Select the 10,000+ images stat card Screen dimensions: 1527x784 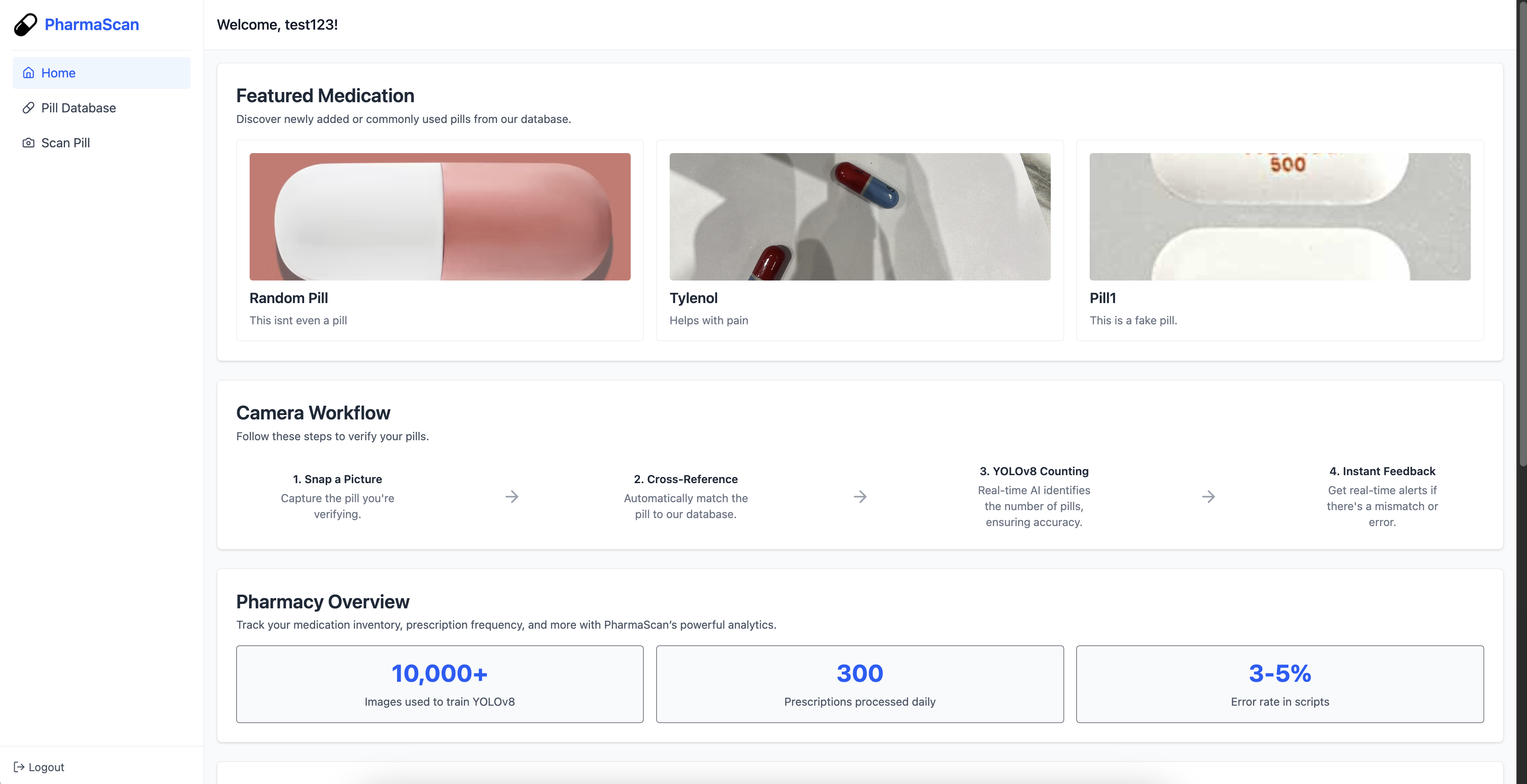pos(440,684)
